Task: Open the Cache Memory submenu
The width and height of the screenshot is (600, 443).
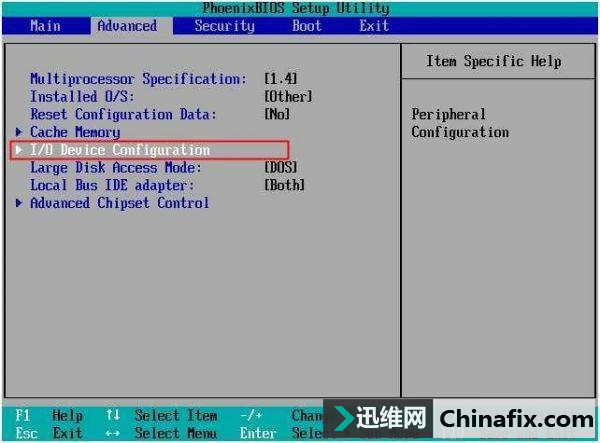Action: pyautogui.click(x=75, y=132)
